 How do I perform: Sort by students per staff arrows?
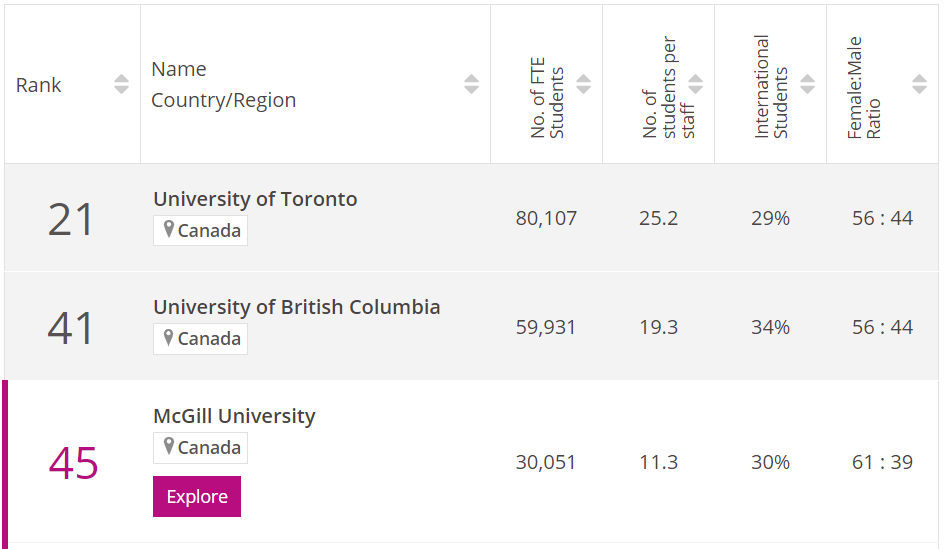click(696, 85)
